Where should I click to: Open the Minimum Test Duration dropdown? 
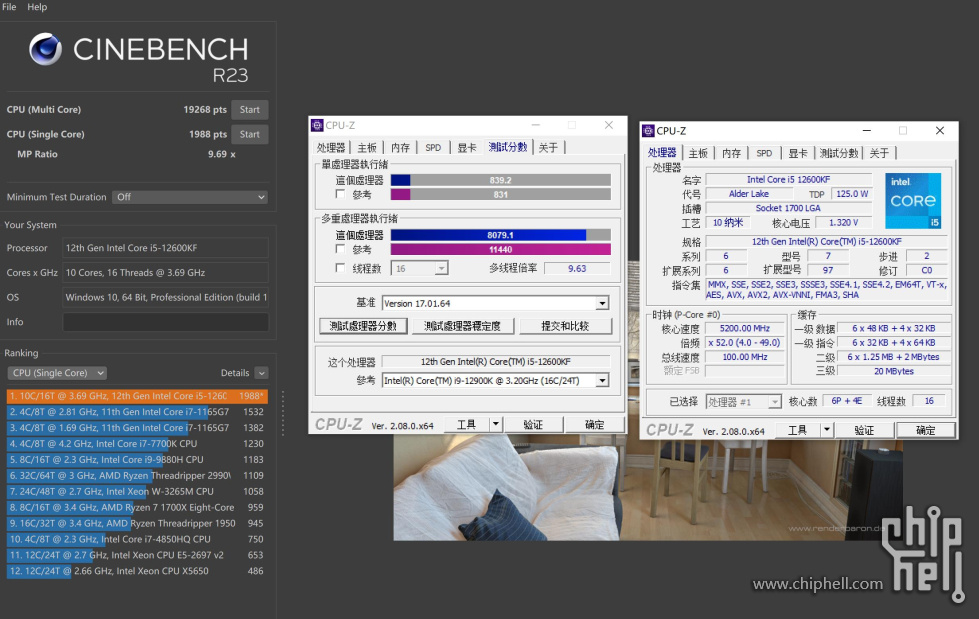(190, 197)
